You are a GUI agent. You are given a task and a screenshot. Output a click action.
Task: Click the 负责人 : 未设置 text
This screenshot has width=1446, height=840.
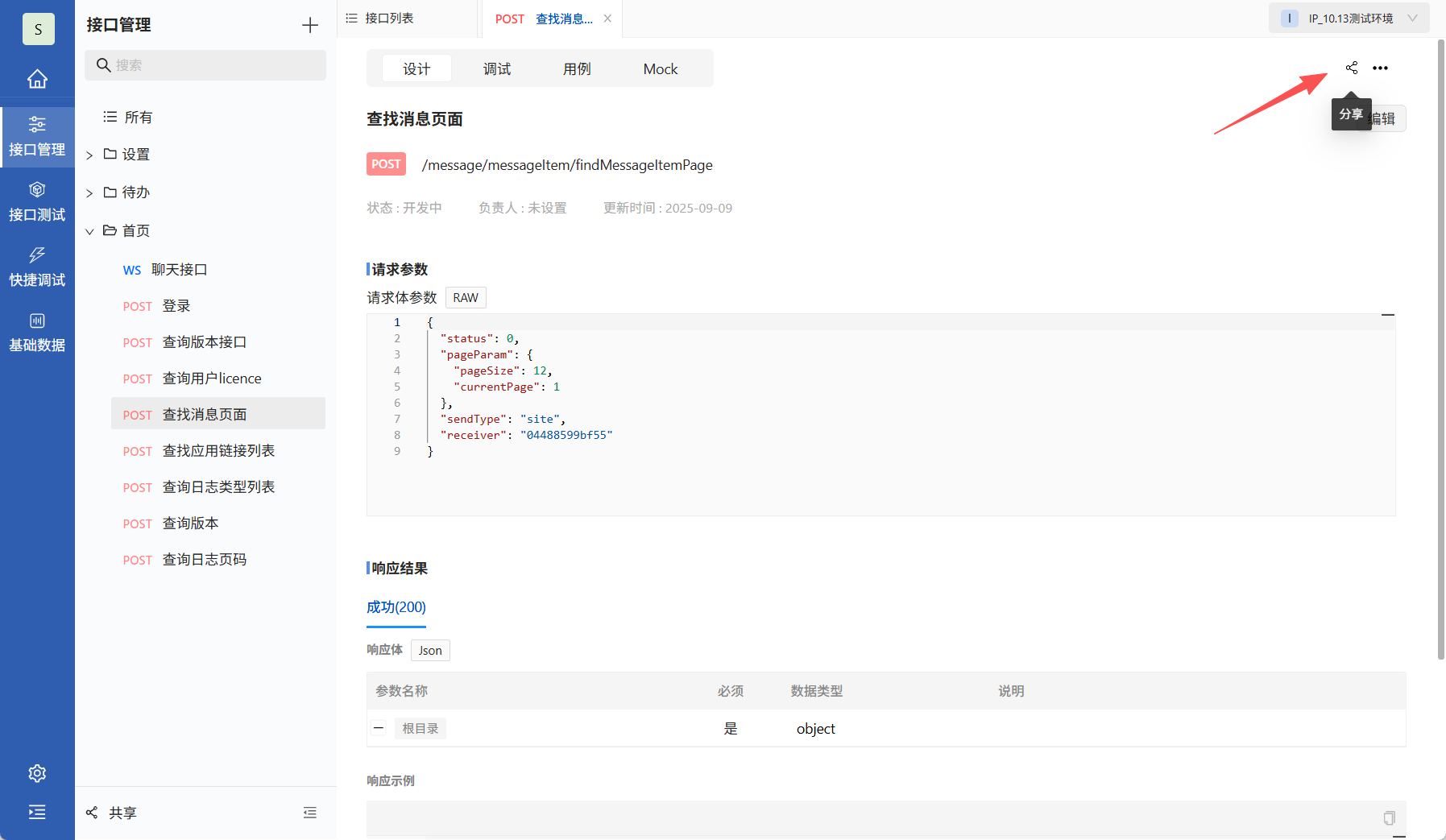click(x=523, y=208)
